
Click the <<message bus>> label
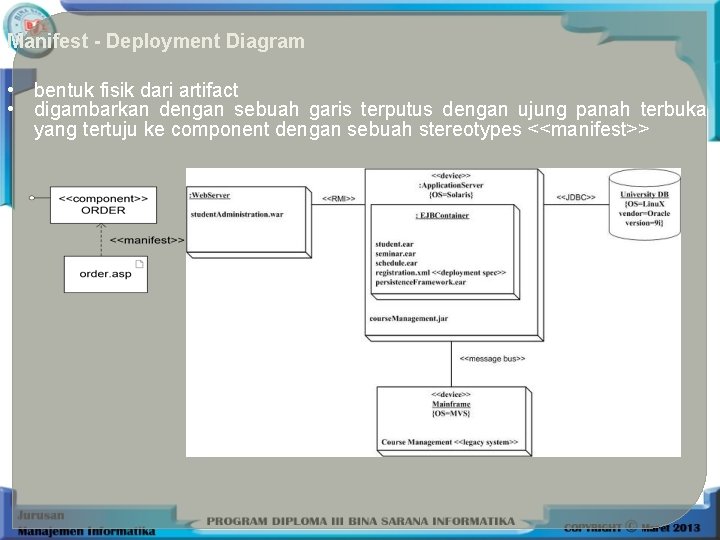pos(492,359)
